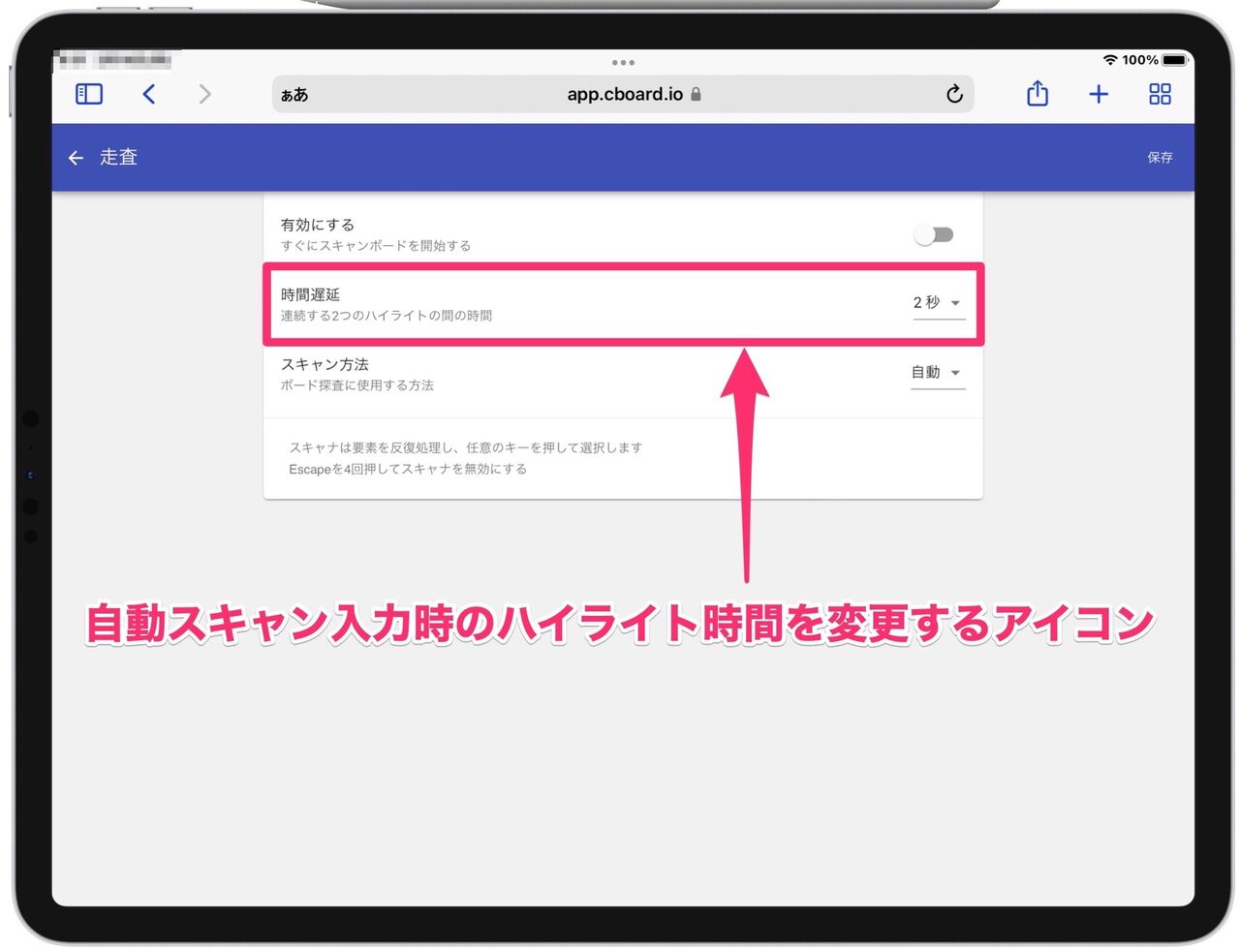Click the 有効にする setting row text
The width and height of the screenshot is (1240, 952).
point(317,225)
